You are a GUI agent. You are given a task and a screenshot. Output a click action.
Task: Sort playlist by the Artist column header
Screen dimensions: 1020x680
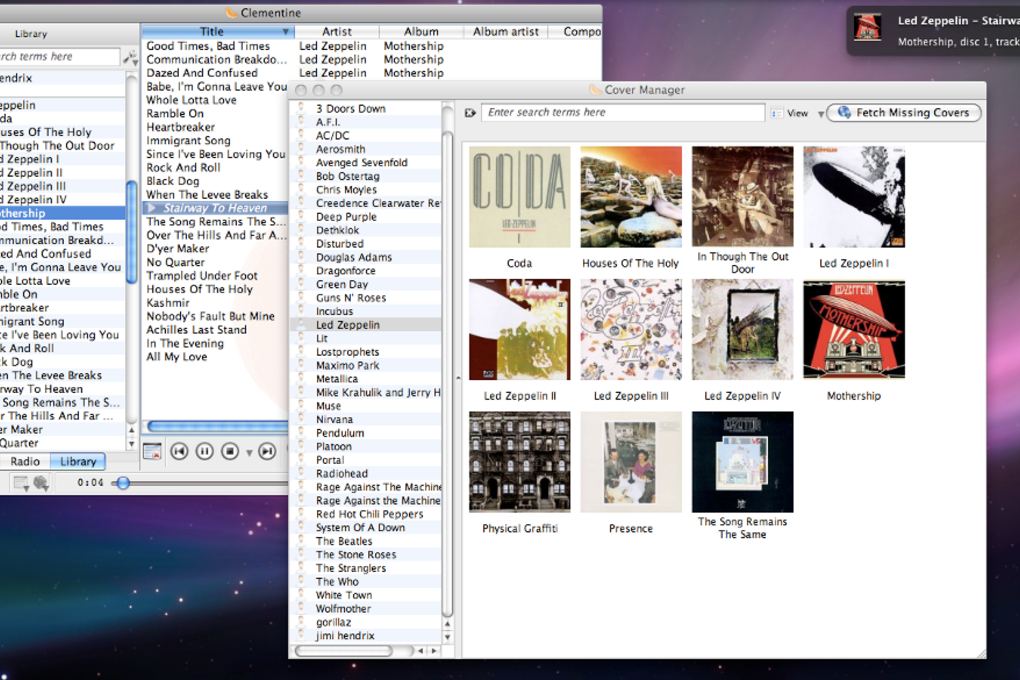(337, 32)
